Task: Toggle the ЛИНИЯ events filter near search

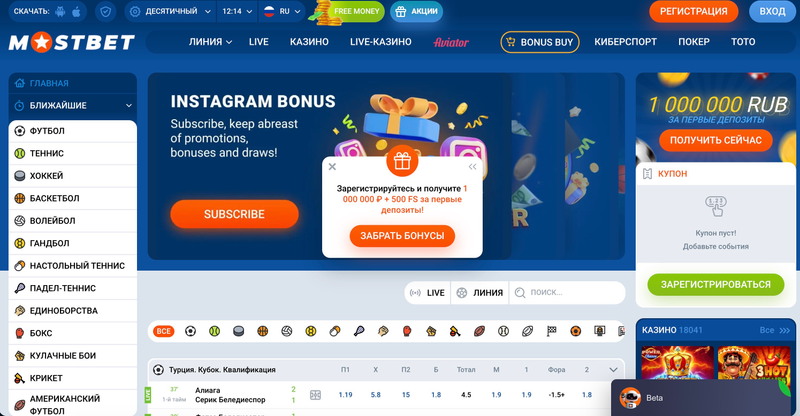Action: (x=480, y=292)
